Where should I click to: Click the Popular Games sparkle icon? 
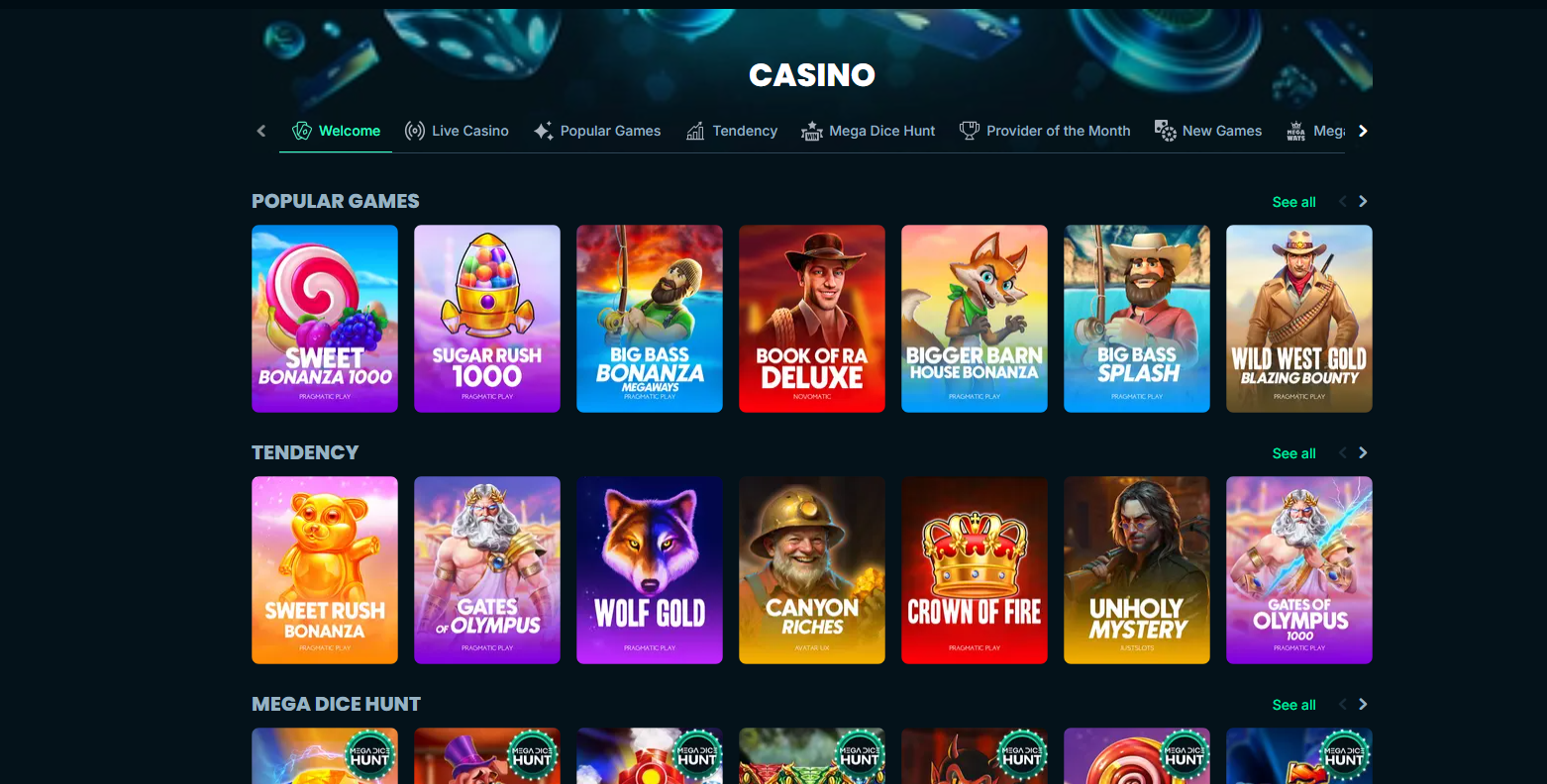point(543,131)
